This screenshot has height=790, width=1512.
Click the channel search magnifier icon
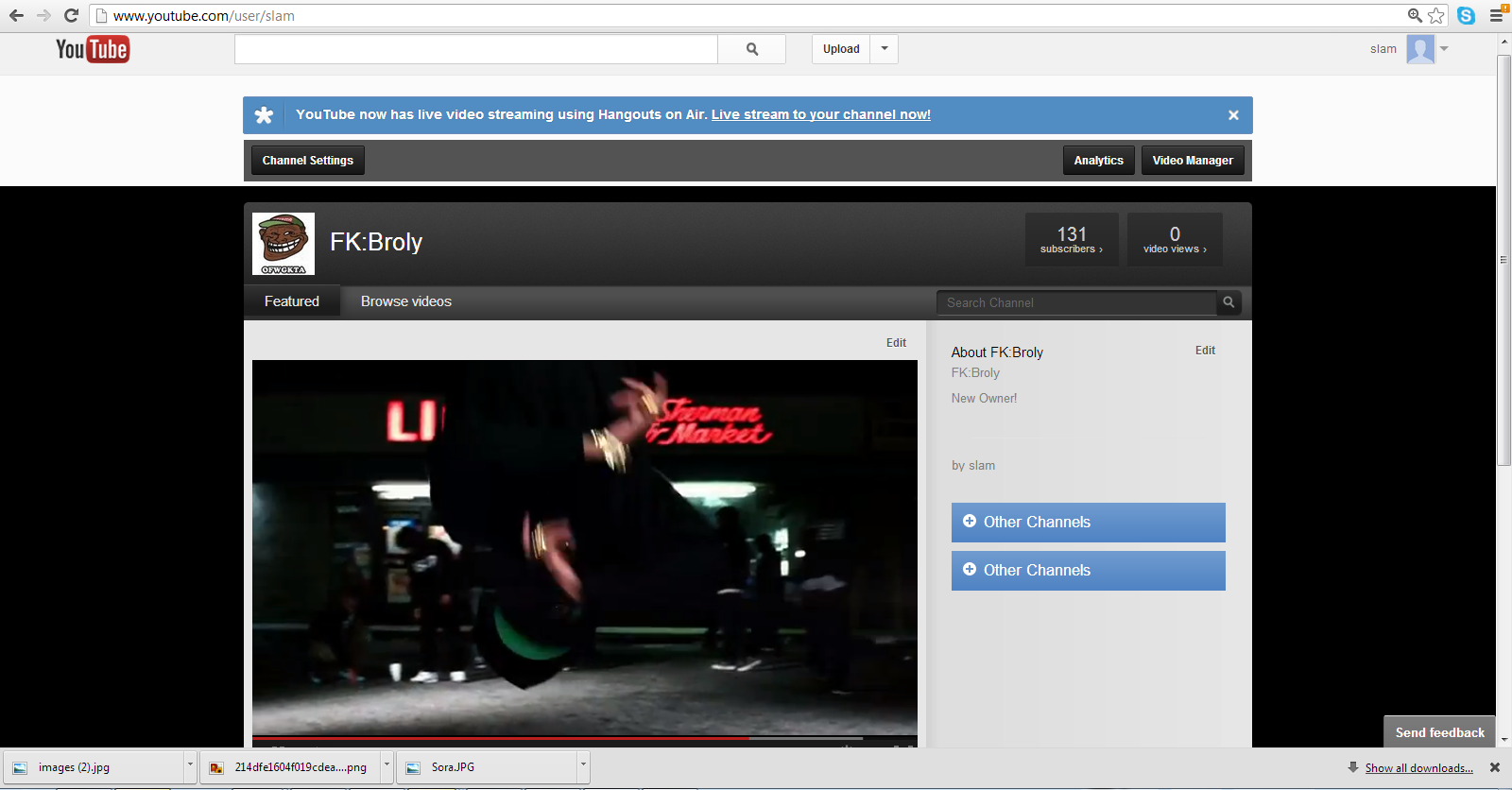pos(1228,302)
